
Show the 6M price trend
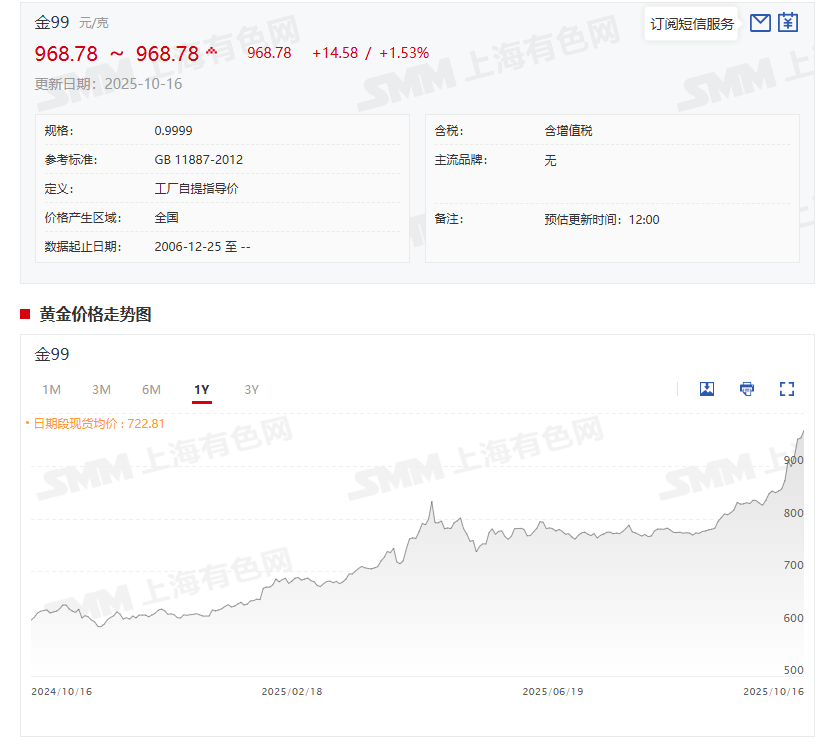coord(151,389)
